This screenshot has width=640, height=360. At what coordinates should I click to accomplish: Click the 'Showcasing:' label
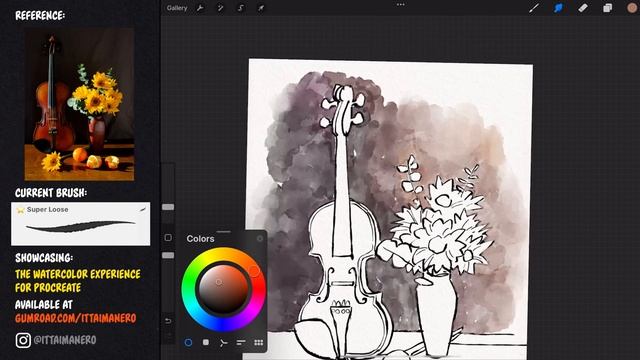(x=44, y=258)
